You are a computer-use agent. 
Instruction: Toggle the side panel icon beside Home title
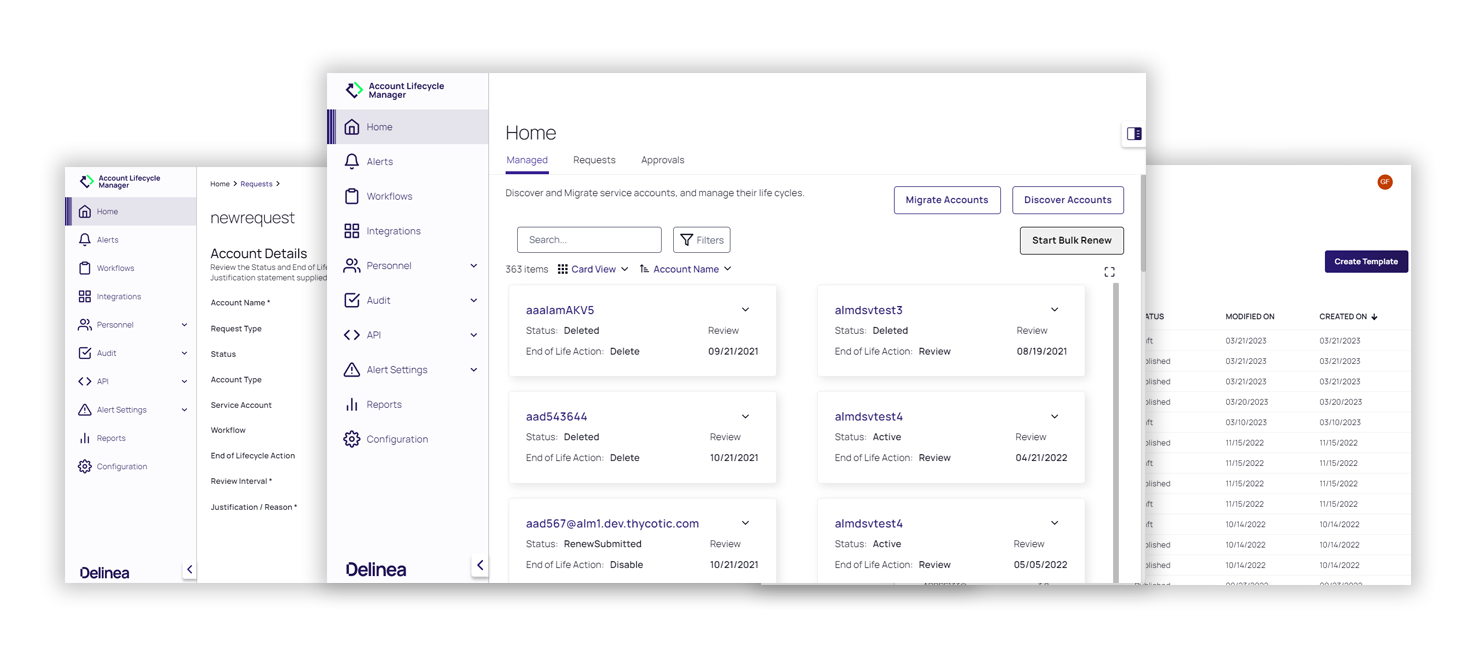coord(1134,134)
